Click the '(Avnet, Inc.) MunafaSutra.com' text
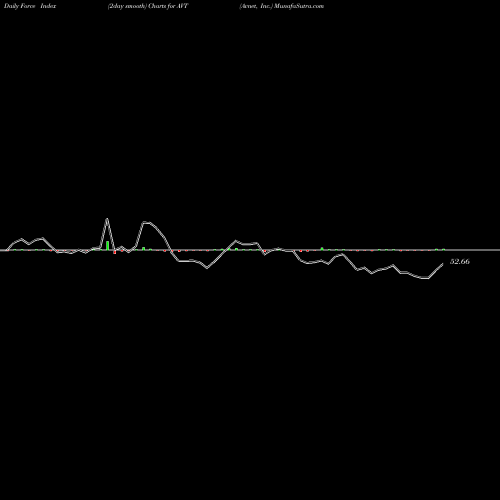 [x=282, y=6]
